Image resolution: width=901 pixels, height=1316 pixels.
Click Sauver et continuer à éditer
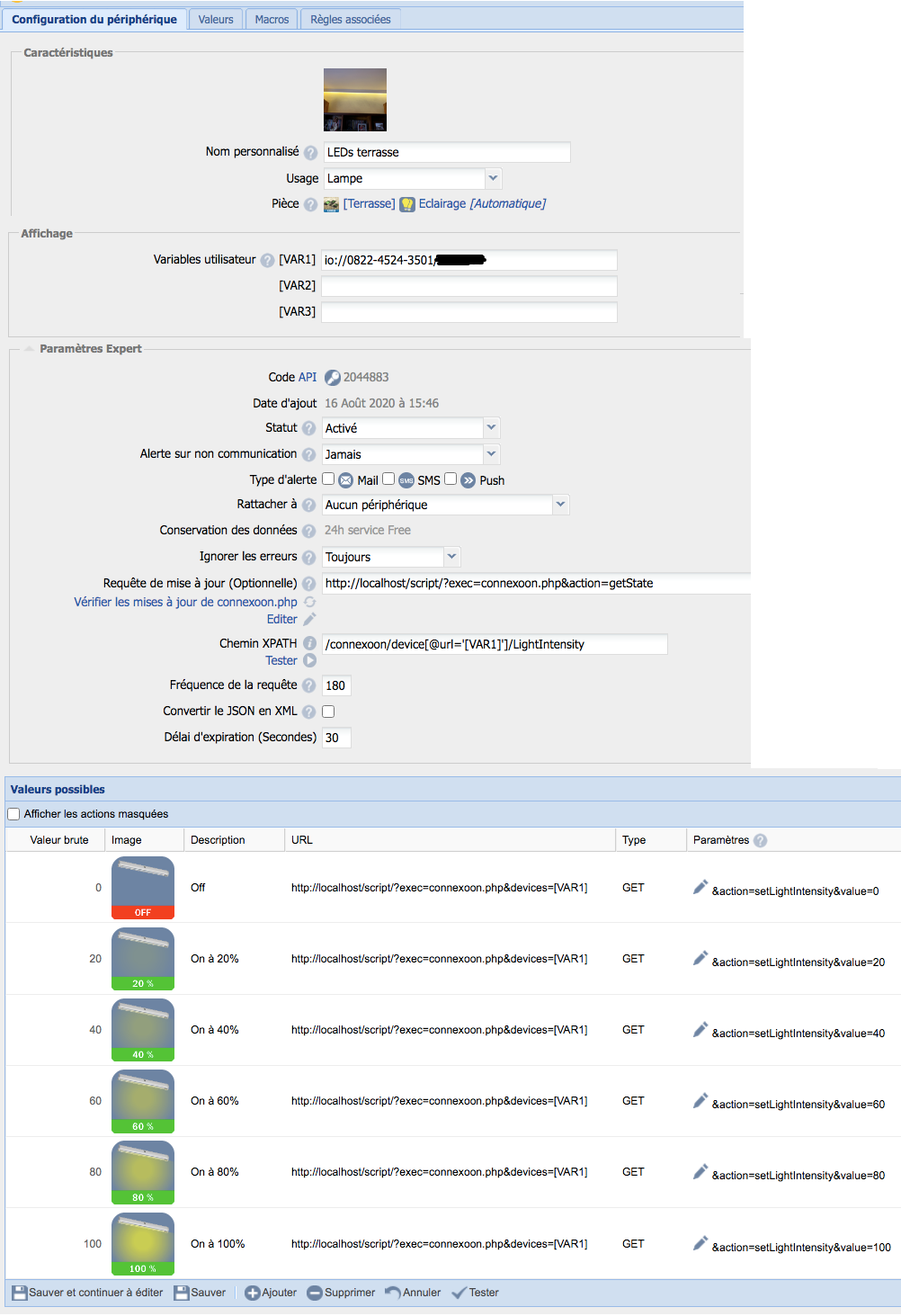[87, 1293]
